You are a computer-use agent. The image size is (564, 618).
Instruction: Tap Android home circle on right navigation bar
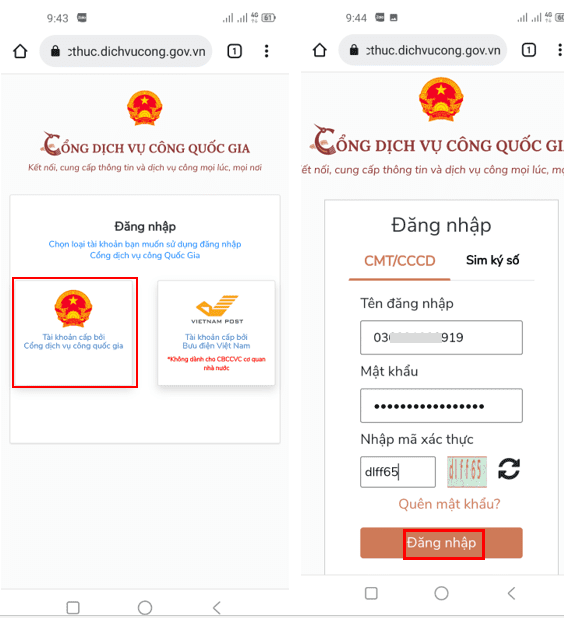click(441, 593)
